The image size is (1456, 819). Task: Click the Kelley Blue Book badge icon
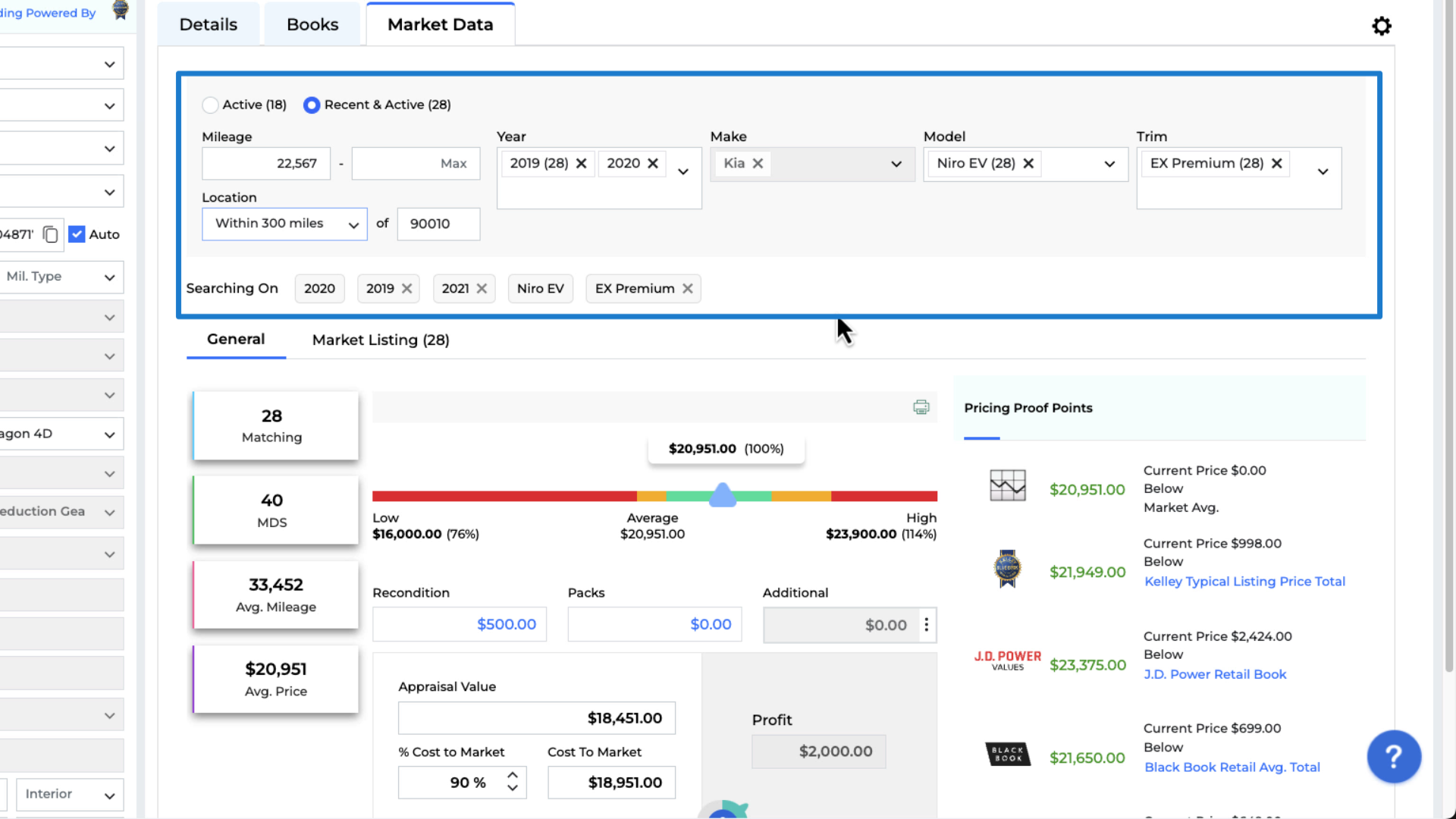click(1007, 568)
